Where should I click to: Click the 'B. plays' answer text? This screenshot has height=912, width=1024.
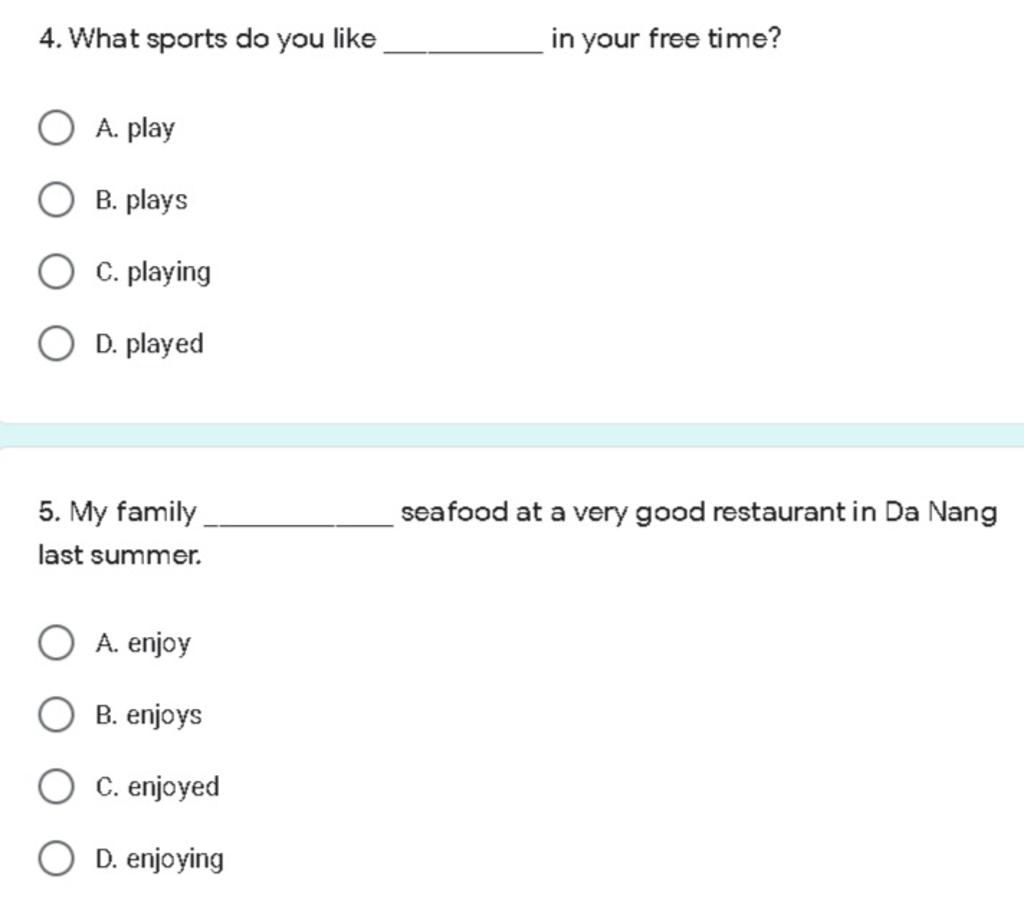pos(142,201)
